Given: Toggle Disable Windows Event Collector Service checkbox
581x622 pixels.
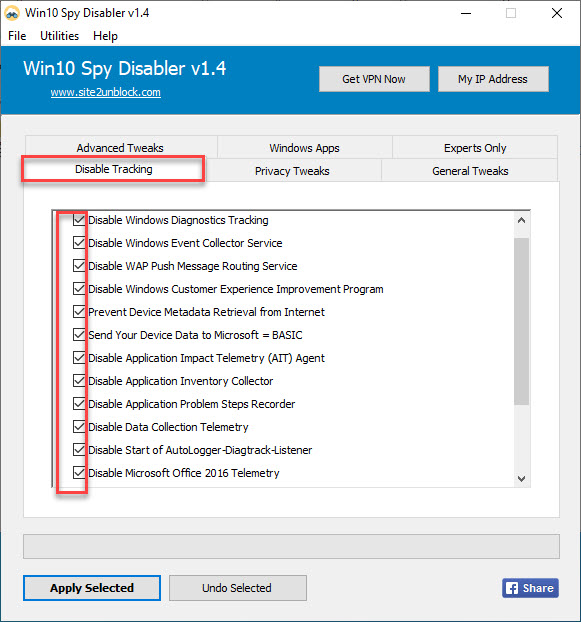Looking at the screenshot, I should pos(79,243).
